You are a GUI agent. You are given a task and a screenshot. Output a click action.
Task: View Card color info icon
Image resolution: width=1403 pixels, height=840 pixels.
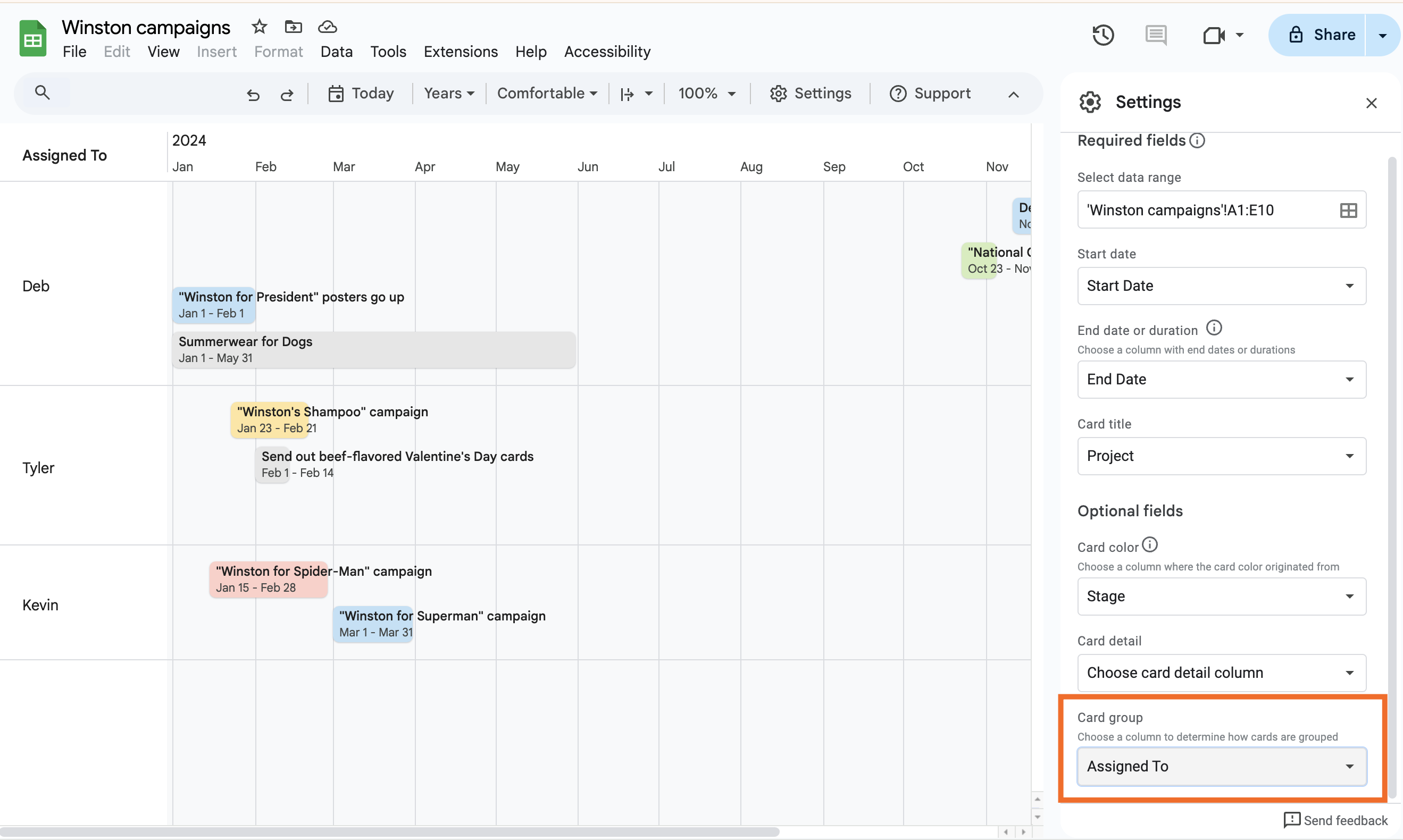(x=1149, y=544)
